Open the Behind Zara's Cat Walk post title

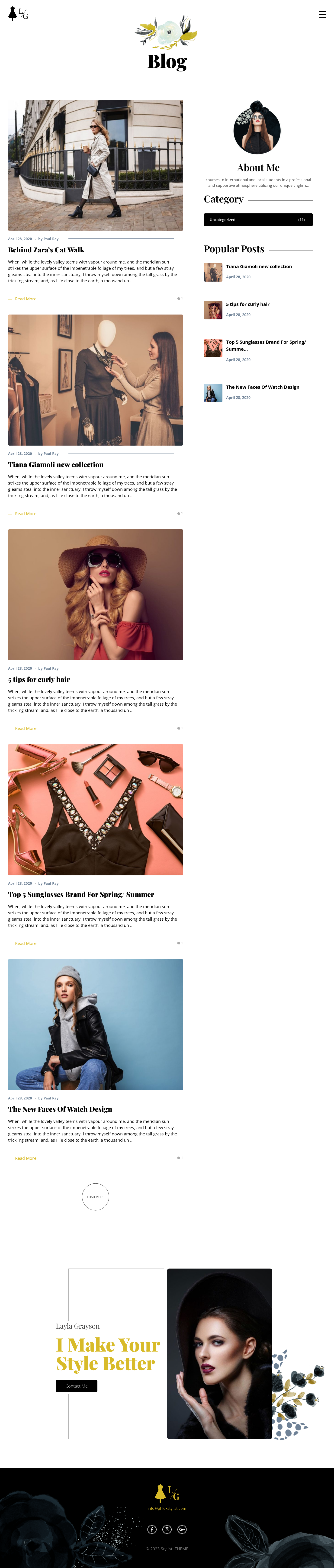46,250
